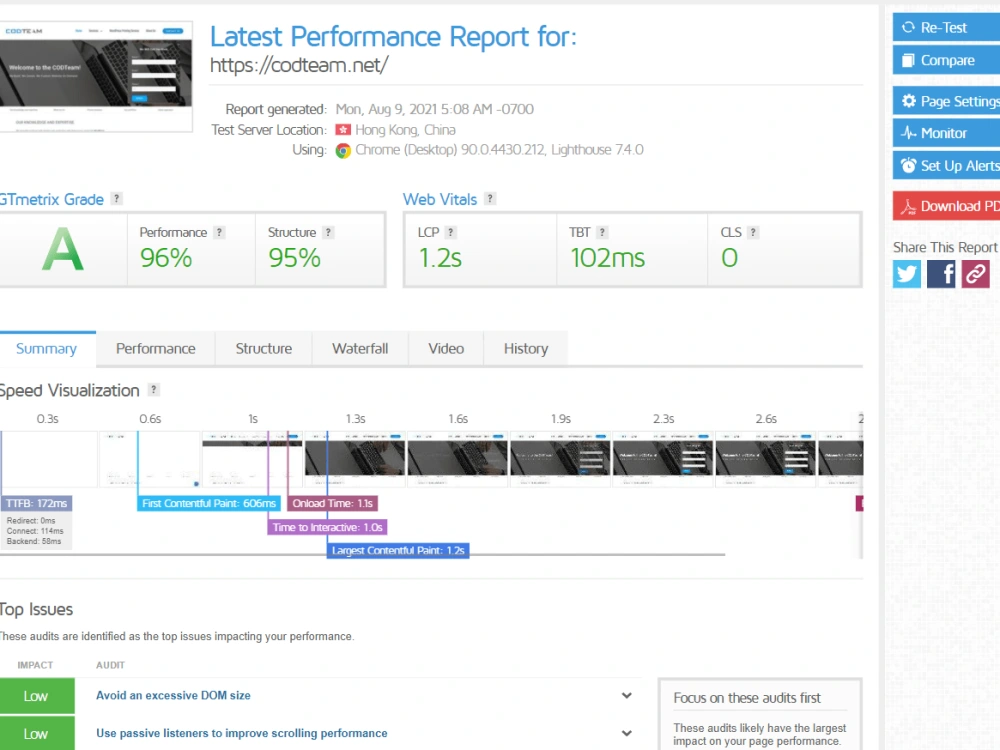Click the 1.2s LCP value

440,258
